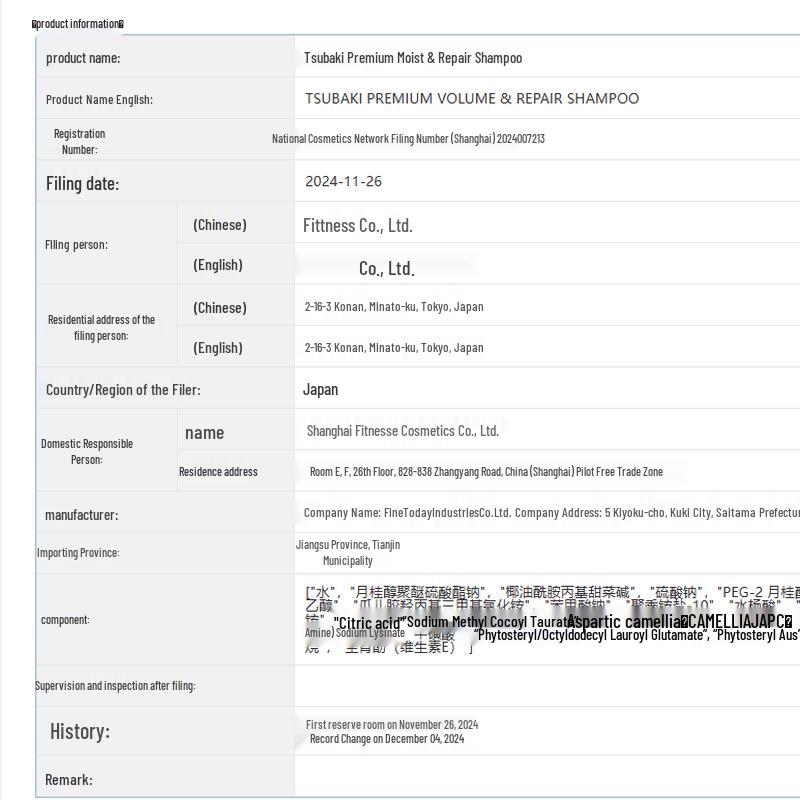Viewport: 800px width, 800px height.
Task: Select the (English) label beside the residential address
Action: (x=217, y=348)
